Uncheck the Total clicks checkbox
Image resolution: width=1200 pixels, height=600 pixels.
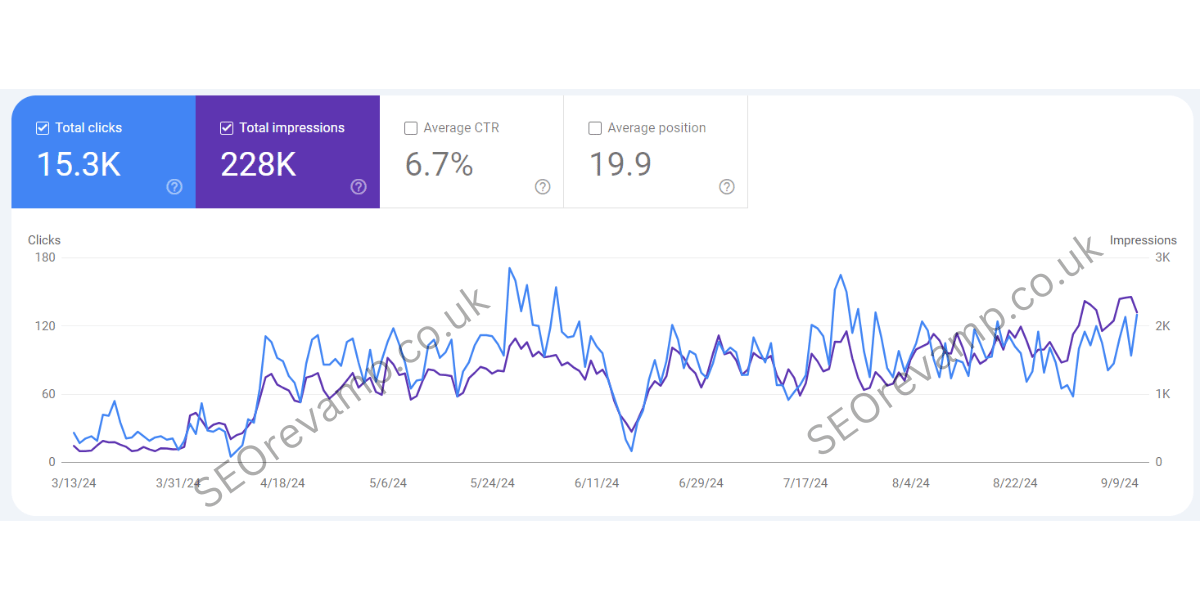[42, 128]
